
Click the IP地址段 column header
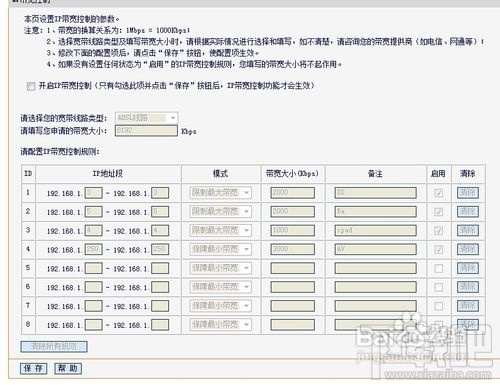[108, 174]
